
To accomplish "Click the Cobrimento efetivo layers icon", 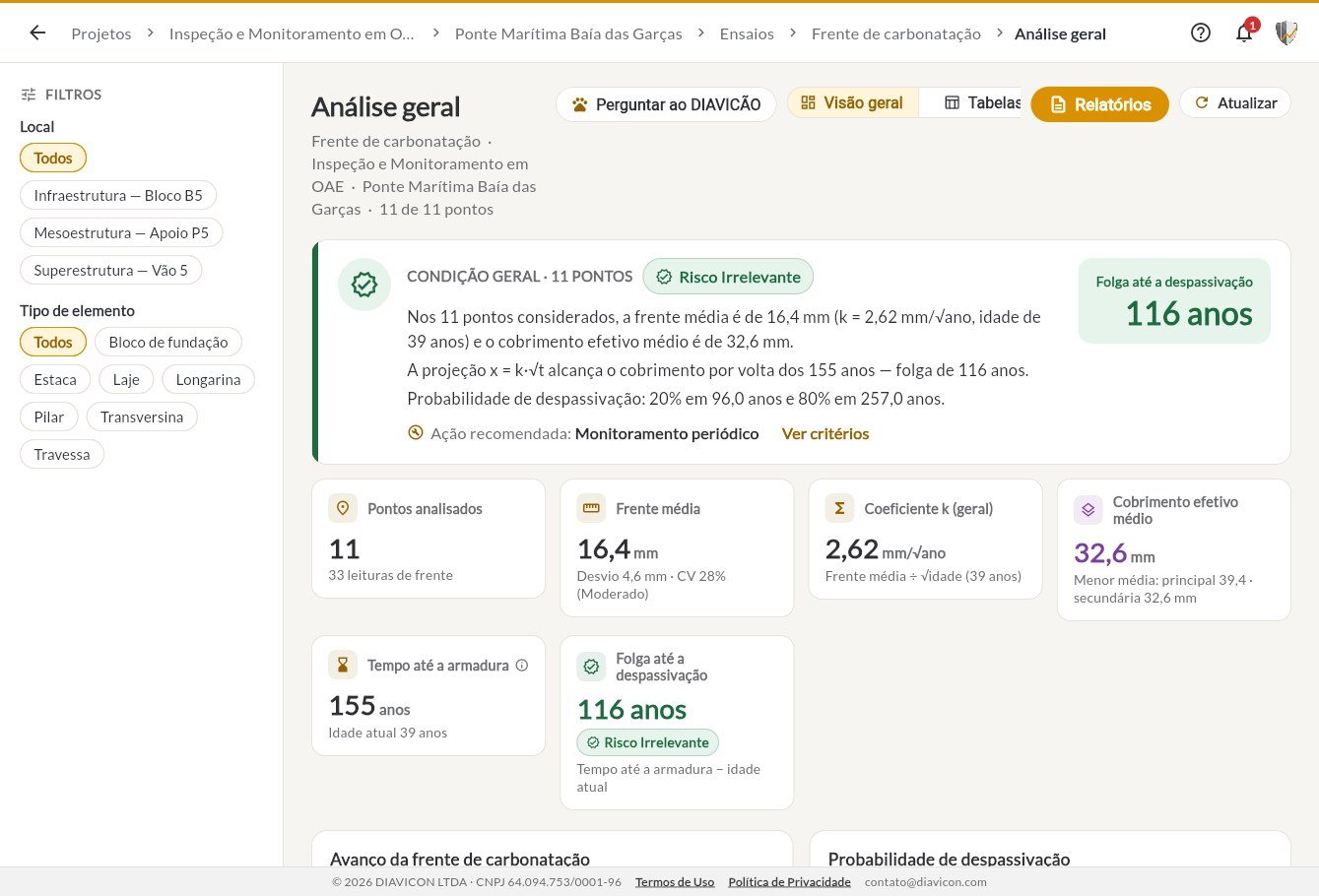I will tap(1088, 510).
